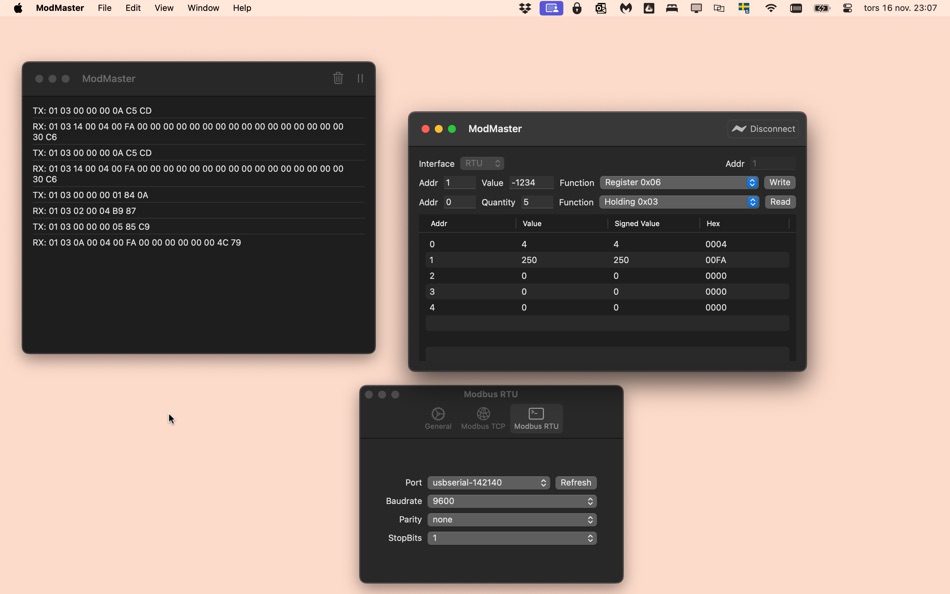The width and height of the screenshot is (950, 594).
Task: Click the Value column header
Action: [532, 224]
